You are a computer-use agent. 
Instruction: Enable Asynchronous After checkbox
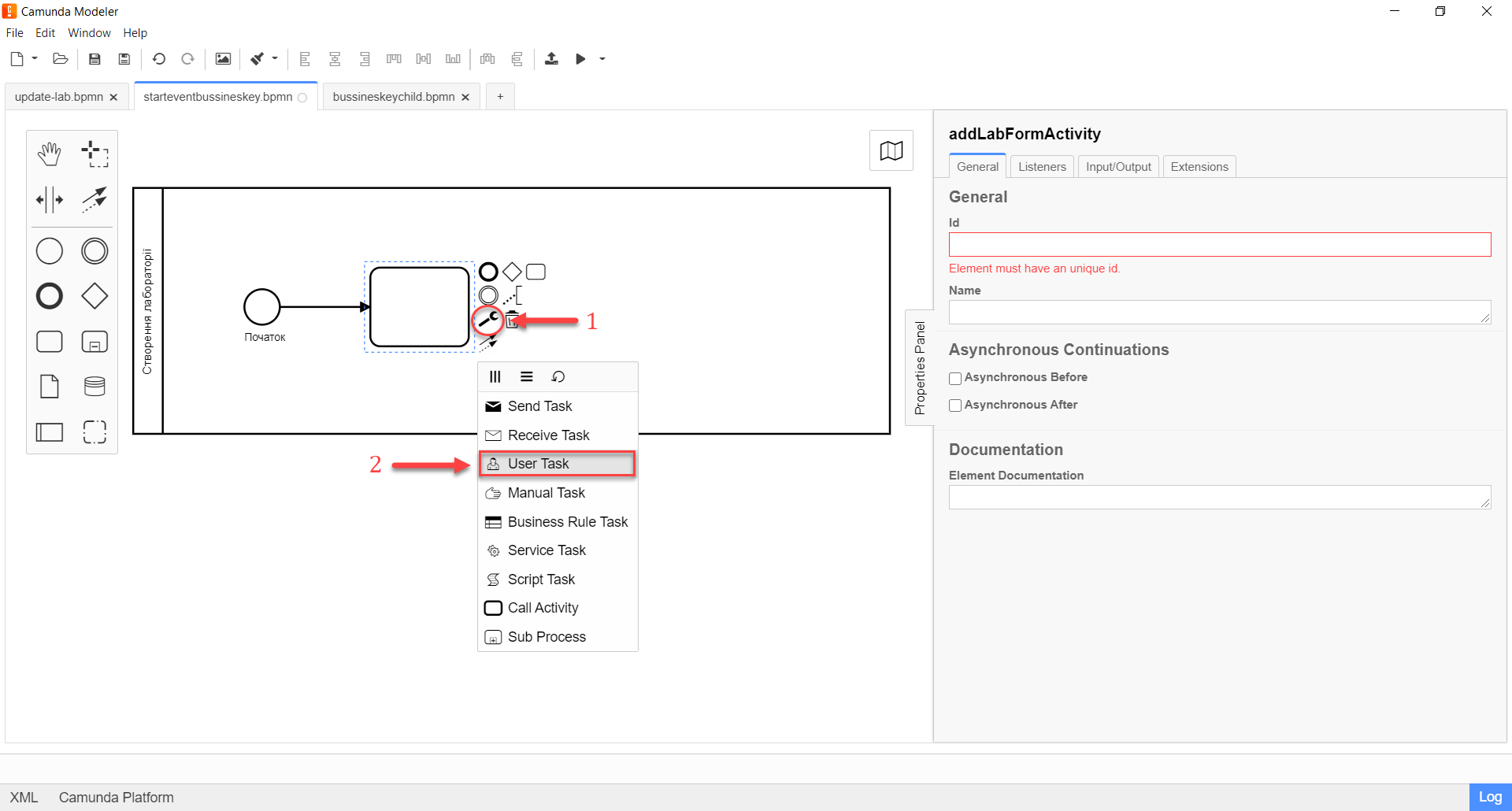[x=955, y=405]
